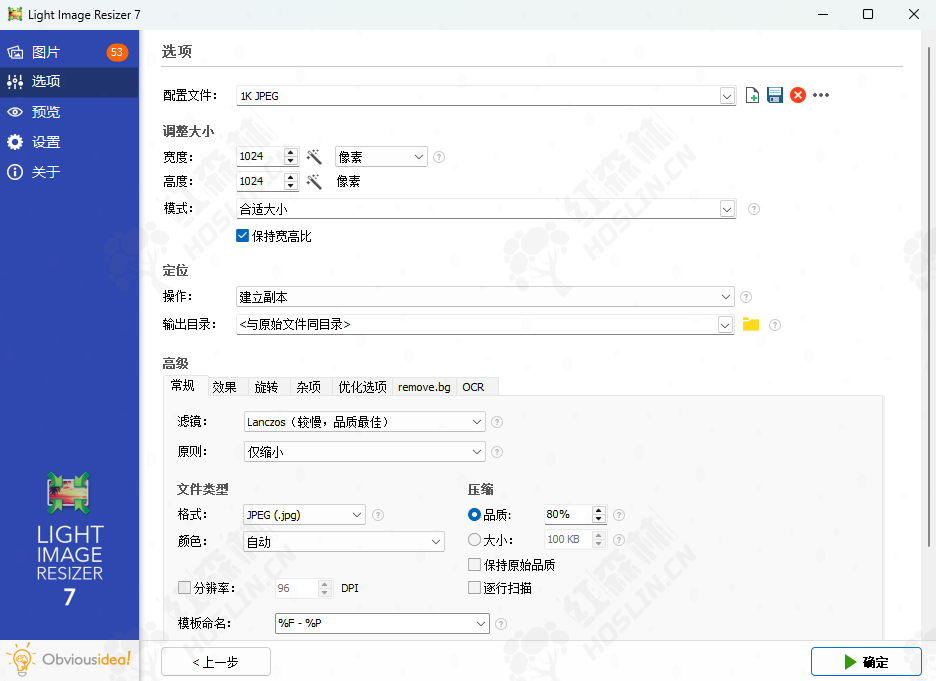The image size is (936, 681).
Task: Expand the 模板命名 %F - %P dropdown
Action: tap(382, 623)
